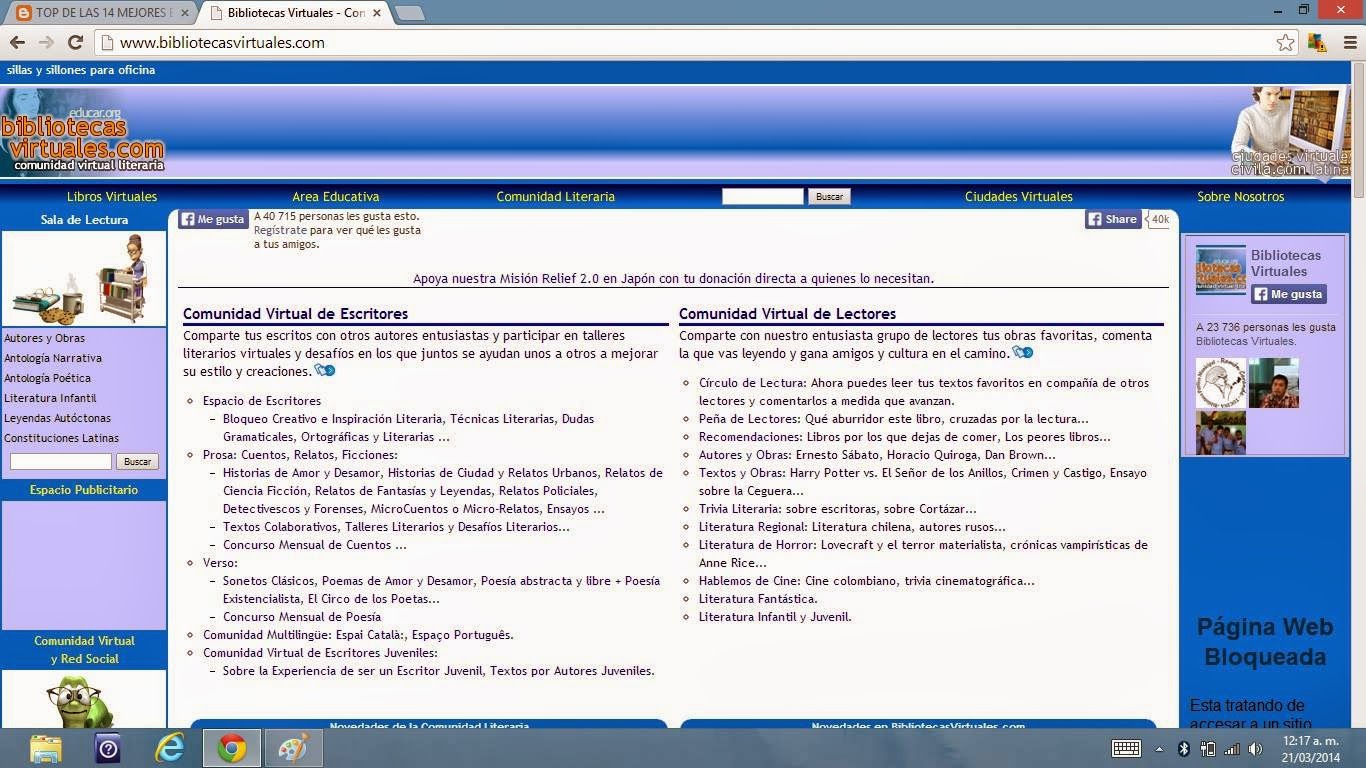Click the Chrome icon in the taskbar
Viewport: 1366px width, 768px height.
pyautogui.click(x=230, y=748)
